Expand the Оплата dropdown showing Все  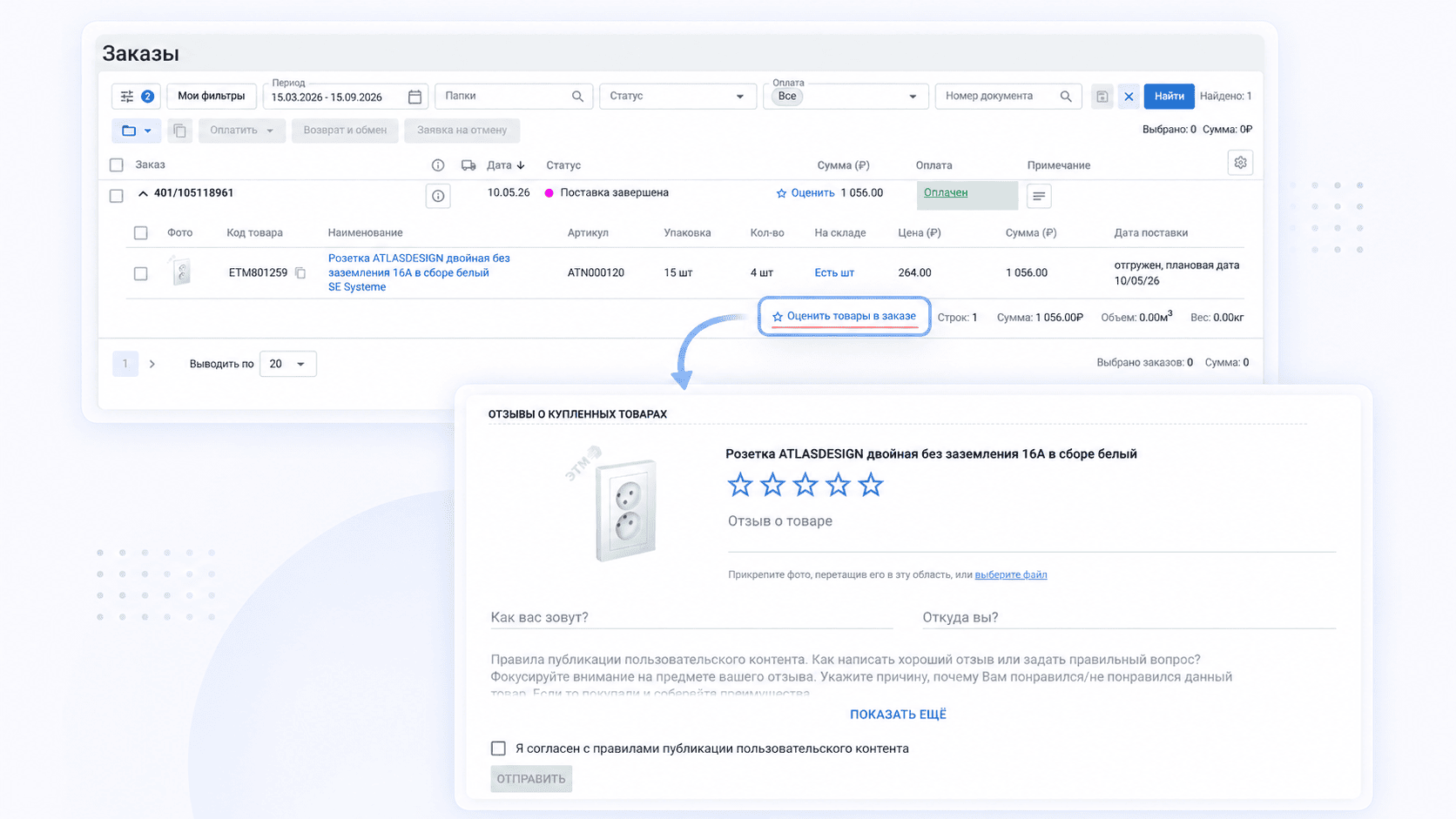point(844,97)
